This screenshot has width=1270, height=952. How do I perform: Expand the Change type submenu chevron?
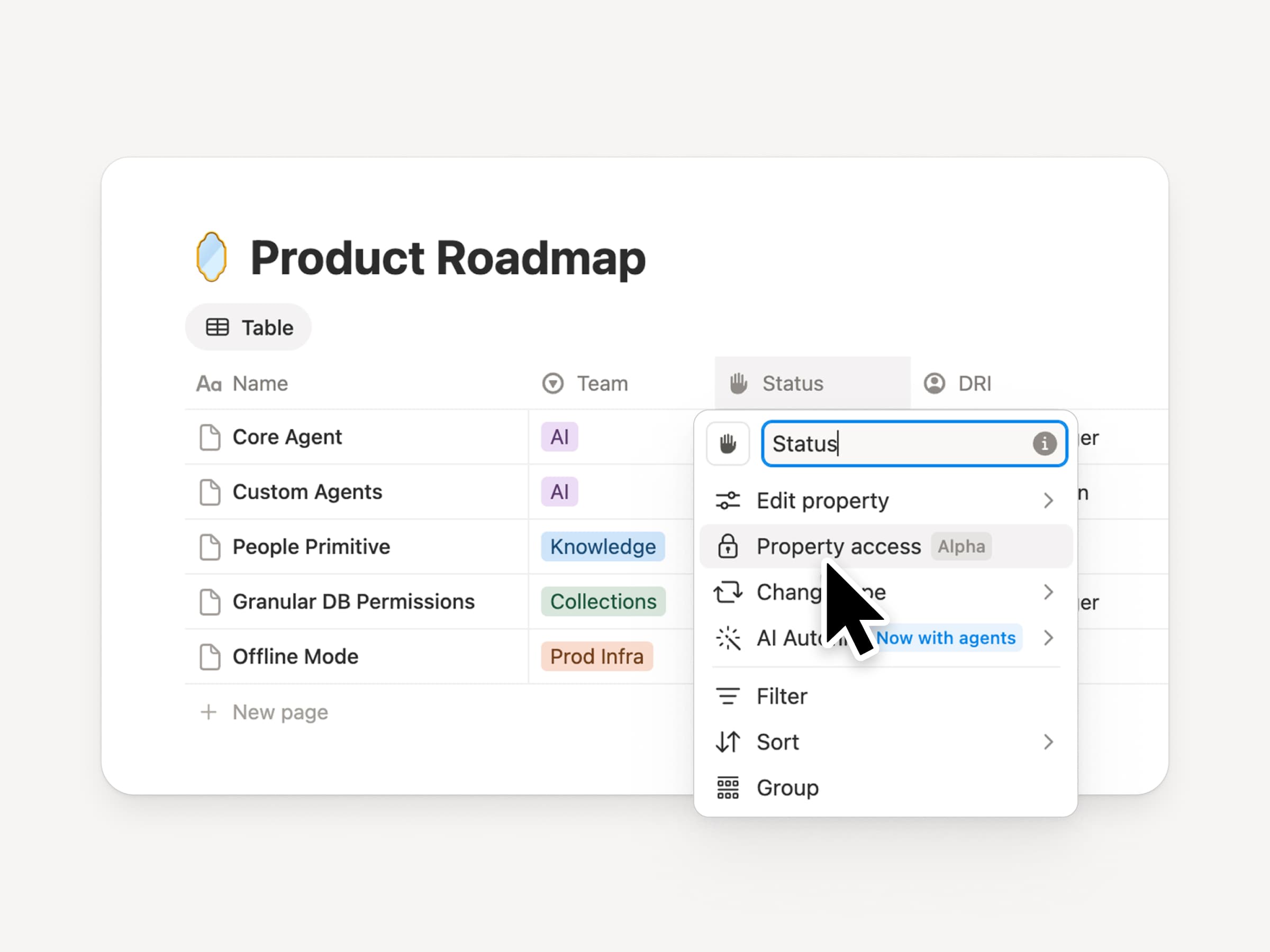coord(1048,592)
